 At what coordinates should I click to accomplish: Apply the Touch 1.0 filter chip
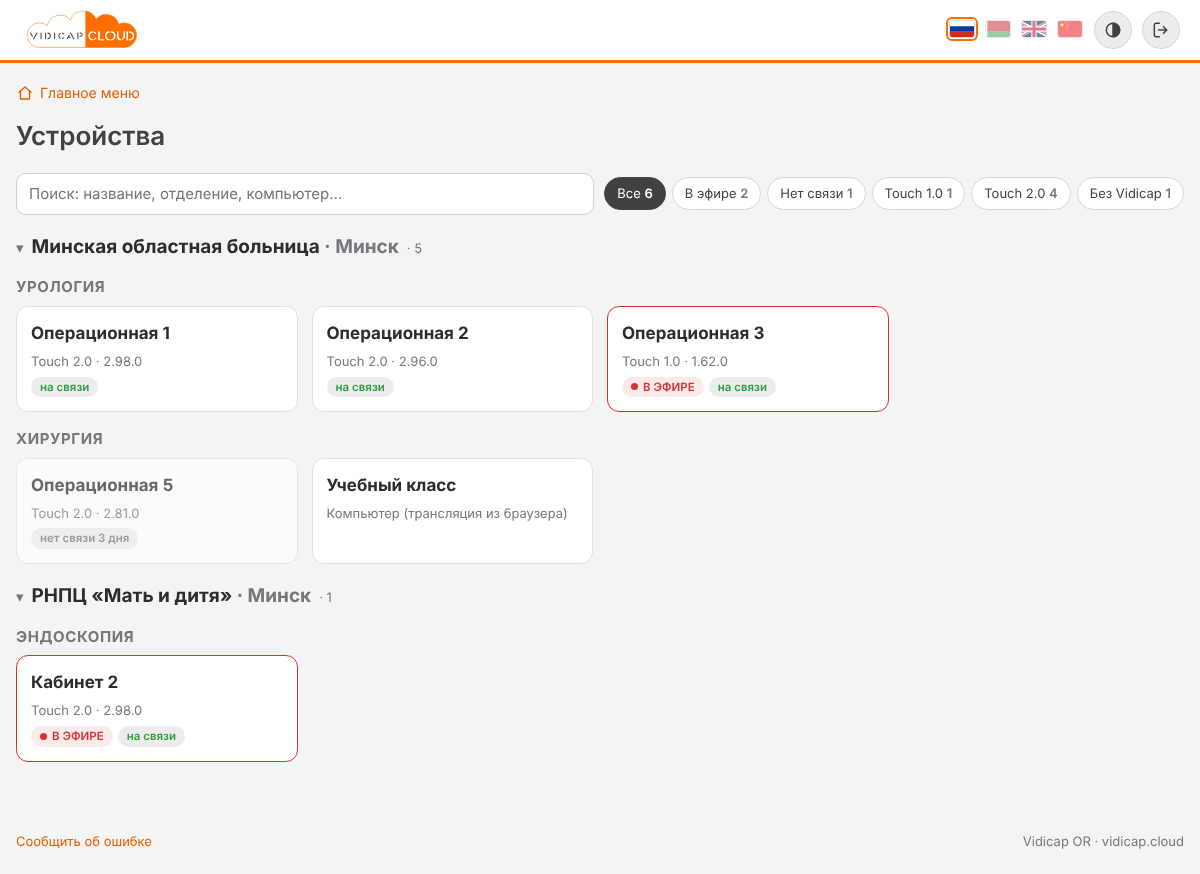[x=918, y=194]
